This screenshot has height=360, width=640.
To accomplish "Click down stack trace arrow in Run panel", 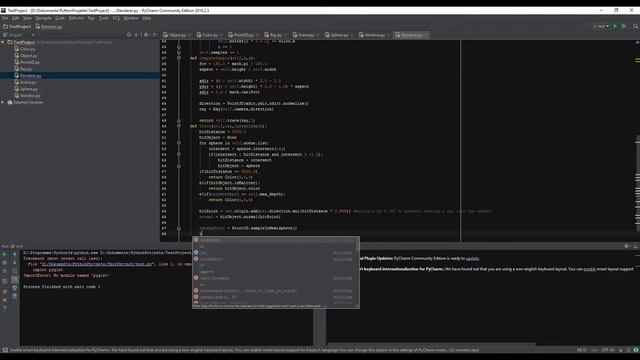I will 15,263.
